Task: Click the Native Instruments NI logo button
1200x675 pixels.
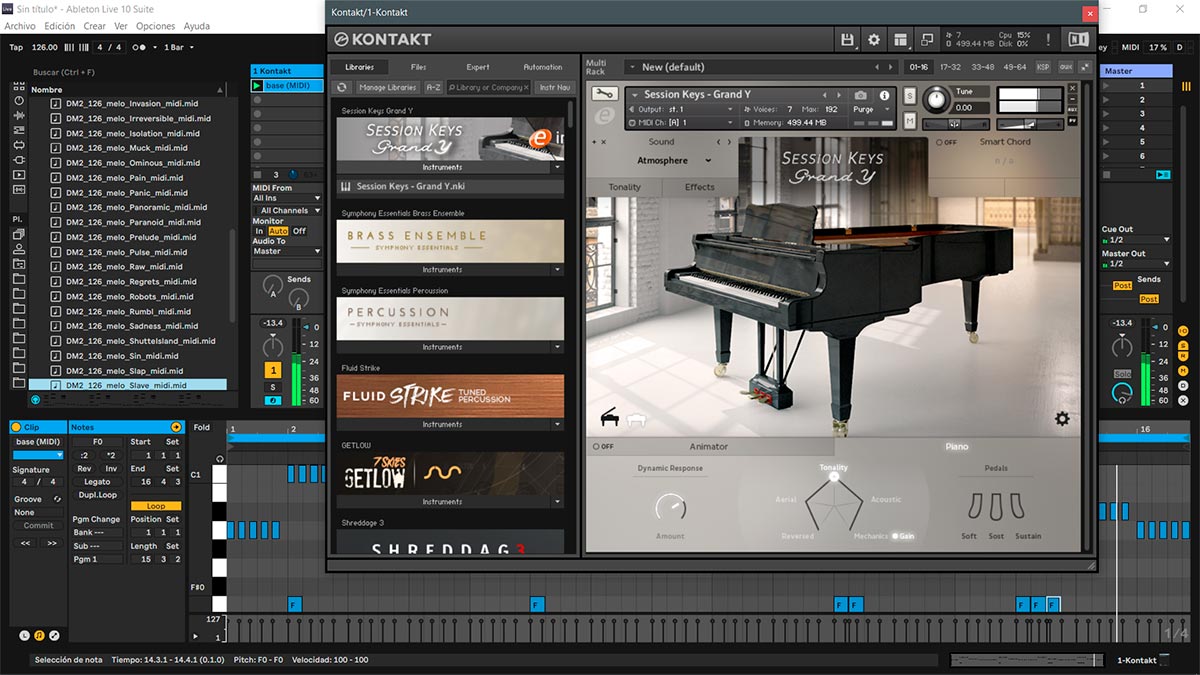Action: [1078, 40]
